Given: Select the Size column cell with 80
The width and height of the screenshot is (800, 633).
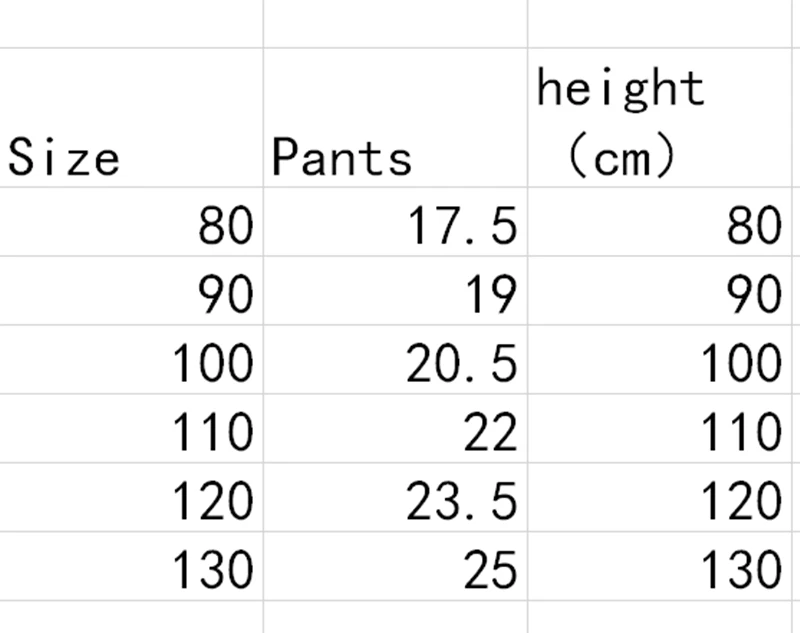Looking at the screenshot, I should (131, 222).
